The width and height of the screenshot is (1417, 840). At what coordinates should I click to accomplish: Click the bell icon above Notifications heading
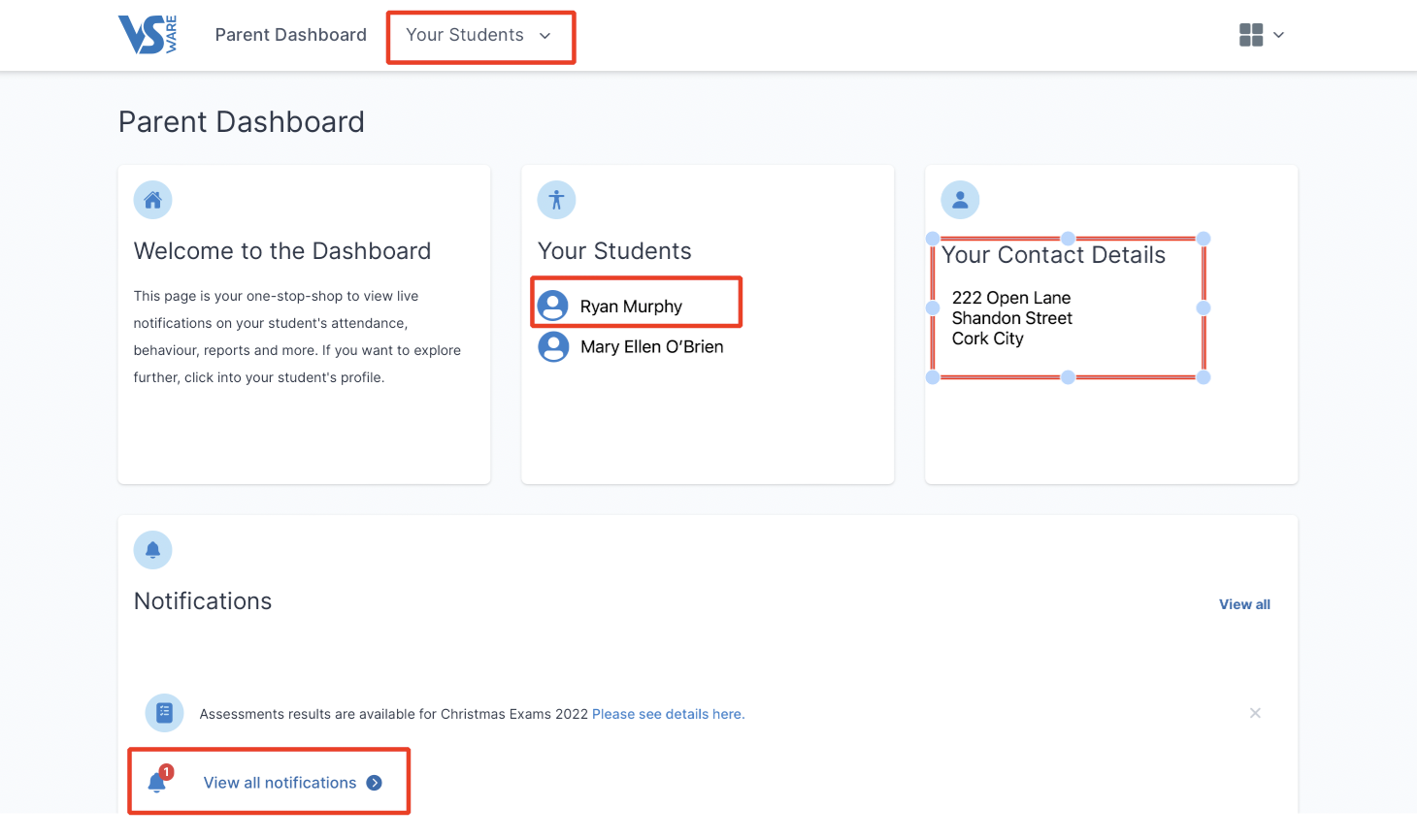point(152,550)
